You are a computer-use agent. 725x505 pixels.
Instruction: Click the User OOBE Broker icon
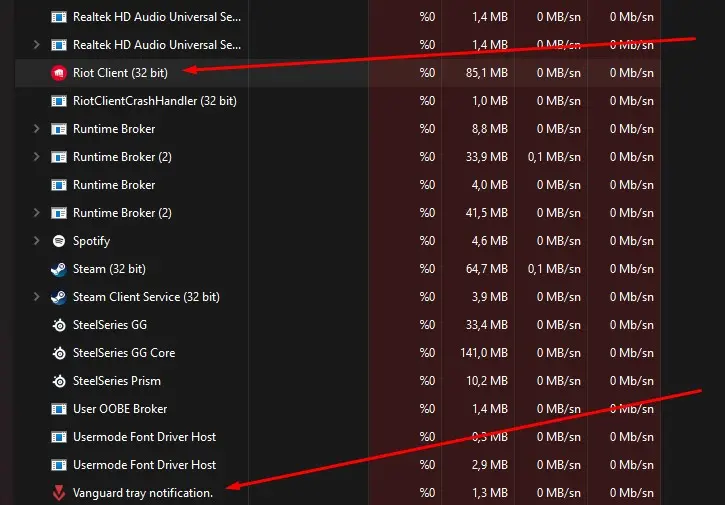pyautogui.click(x=58, y=409)
